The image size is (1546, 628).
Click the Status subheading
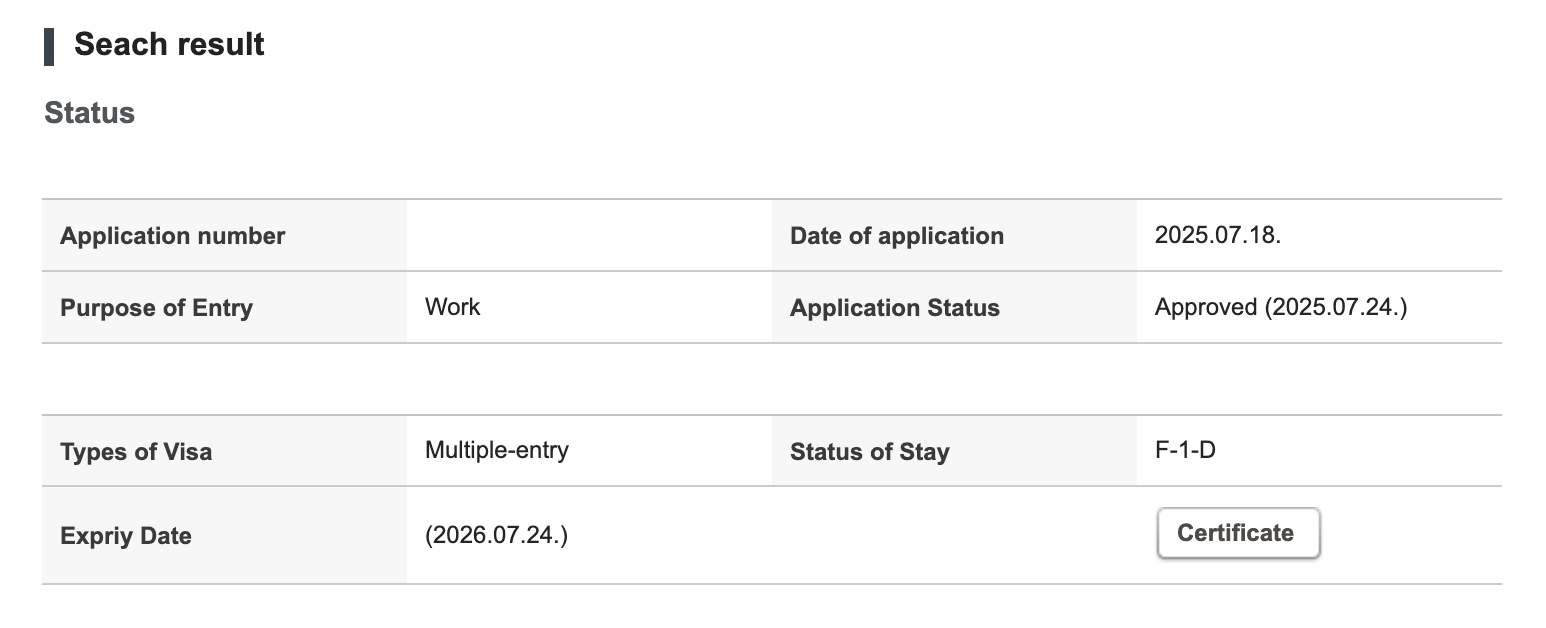[x=90, y=113]
